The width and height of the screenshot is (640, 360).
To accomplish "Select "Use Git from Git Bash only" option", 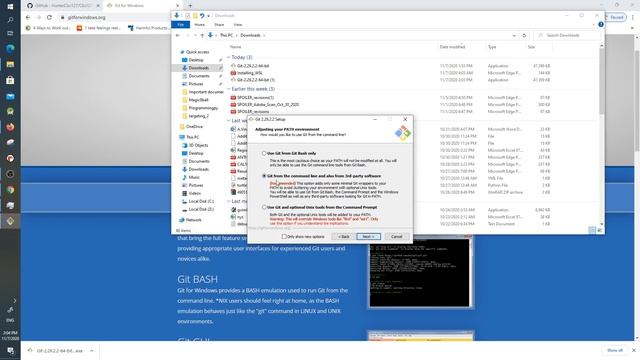I will (264, 153).
